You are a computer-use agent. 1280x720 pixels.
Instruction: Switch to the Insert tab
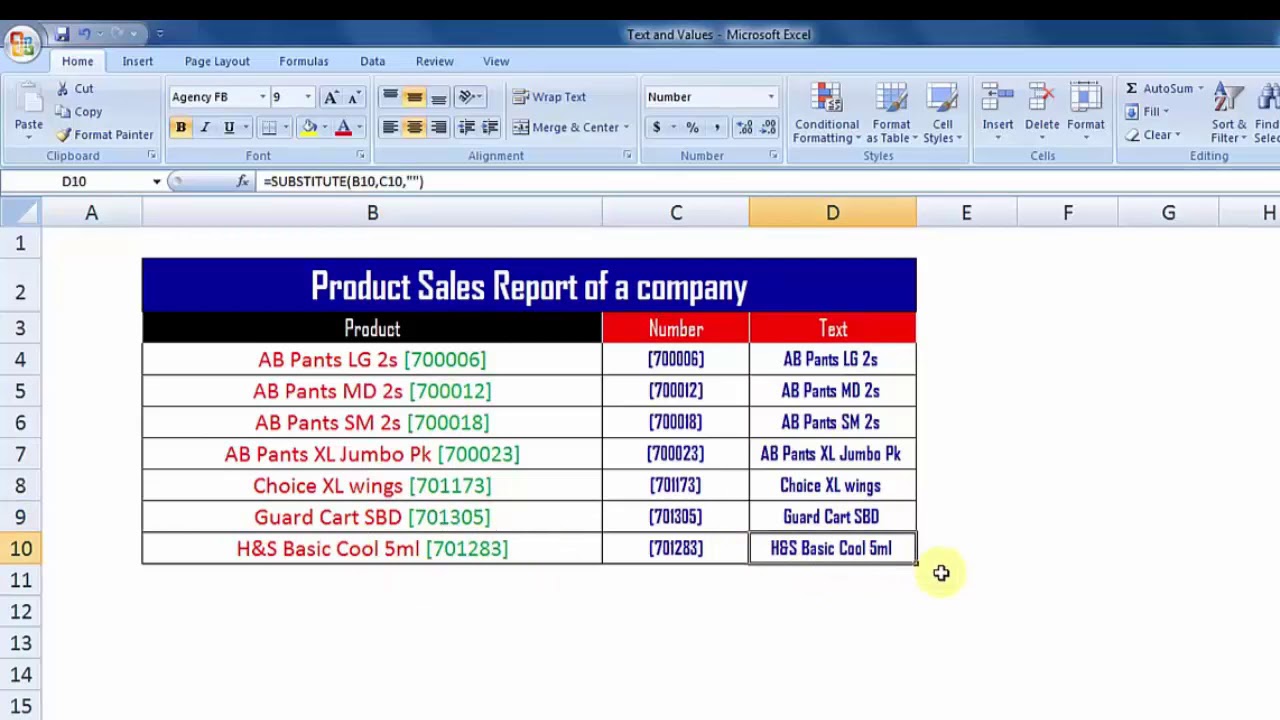point(138,61)
